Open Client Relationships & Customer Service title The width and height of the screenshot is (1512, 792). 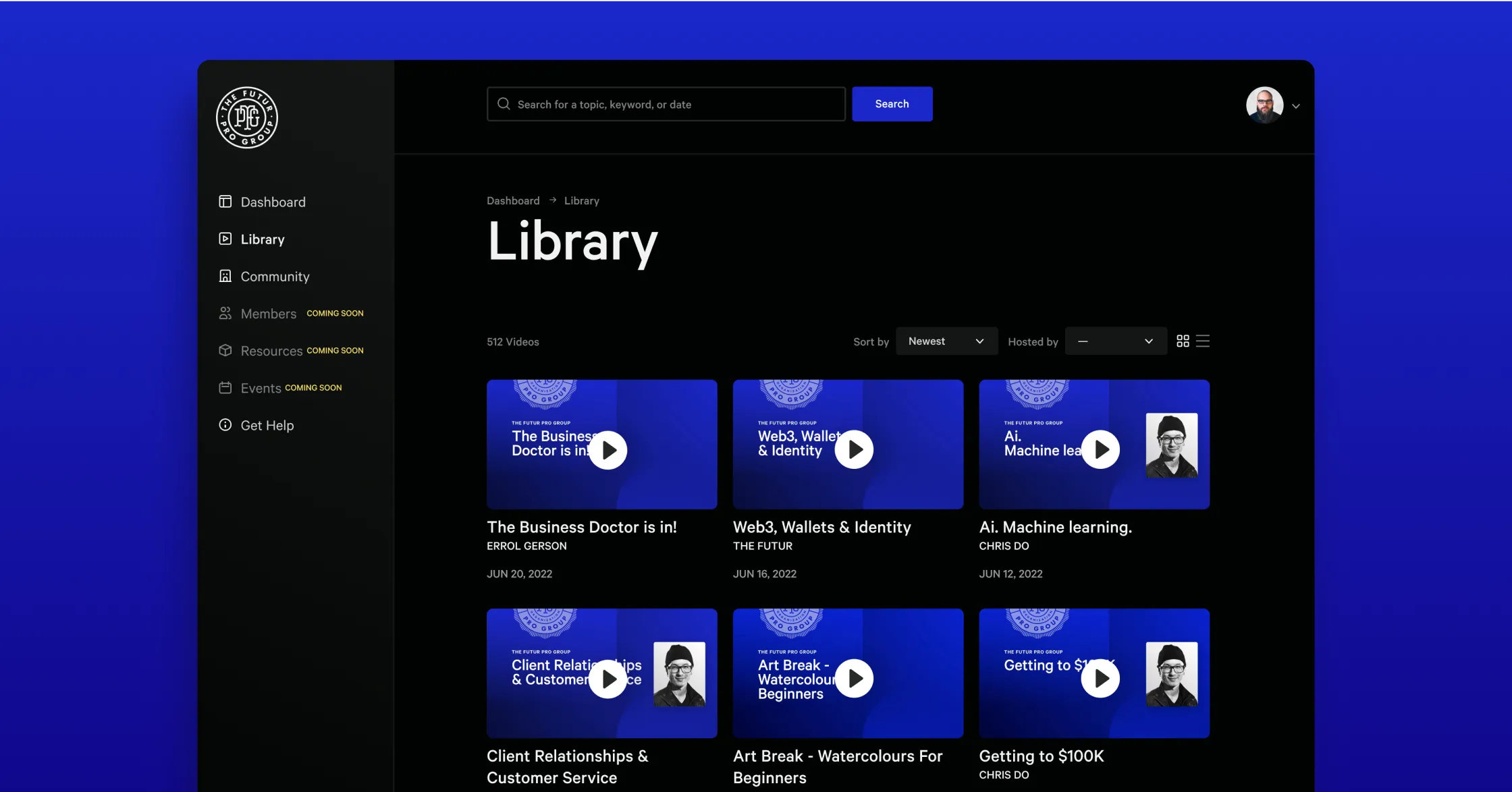click(568, 766)
